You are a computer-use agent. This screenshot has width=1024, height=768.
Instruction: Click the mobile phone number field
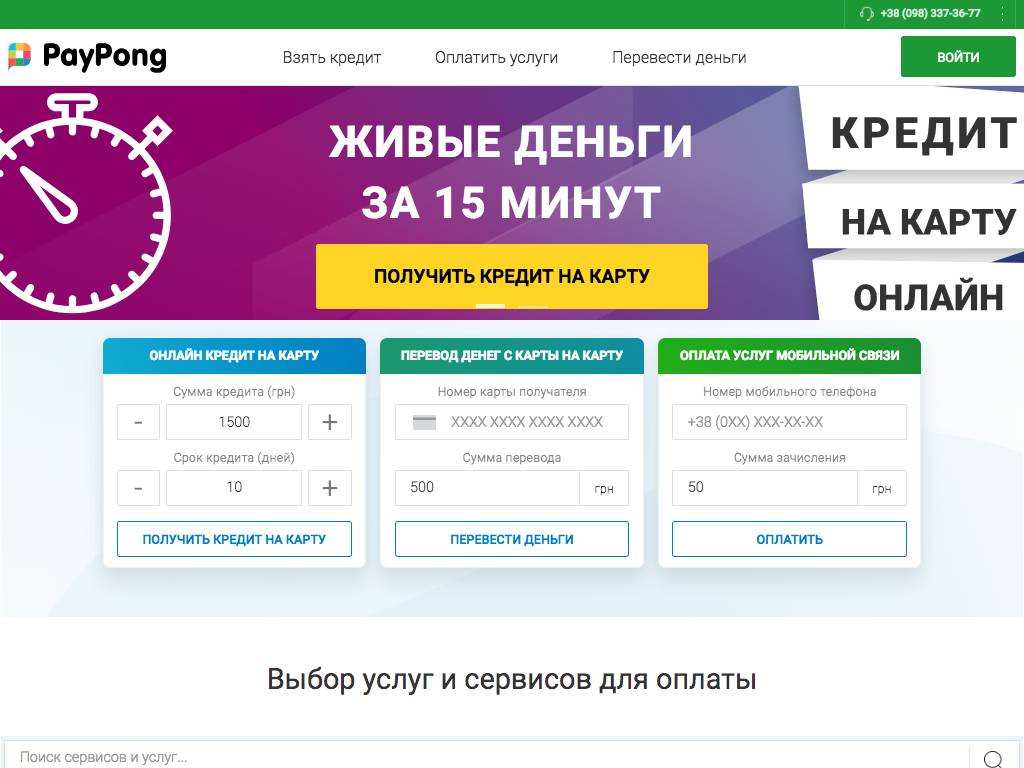tap(789, 422)
